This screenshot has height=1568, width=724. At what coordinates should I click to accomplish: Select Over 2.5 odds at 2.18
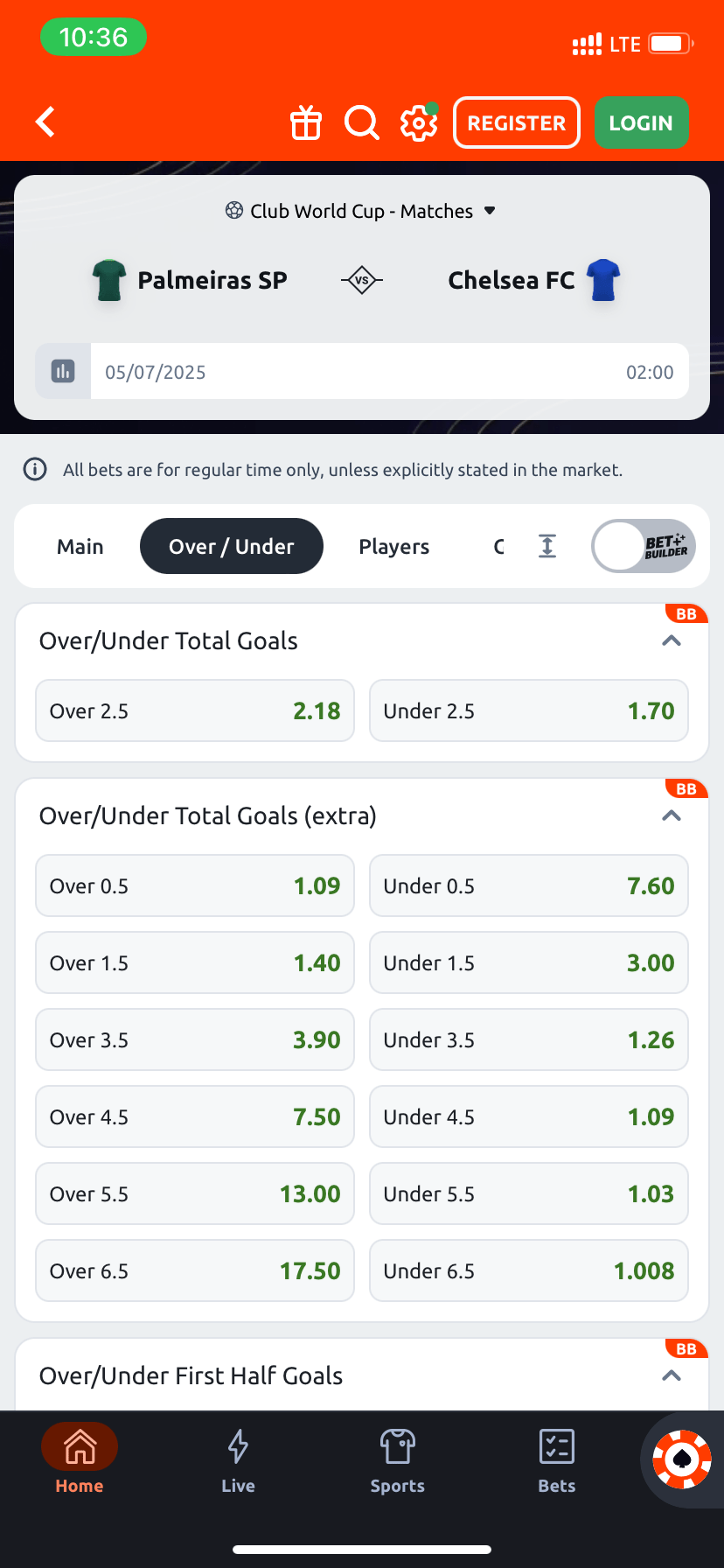click(x=195, y=710)
